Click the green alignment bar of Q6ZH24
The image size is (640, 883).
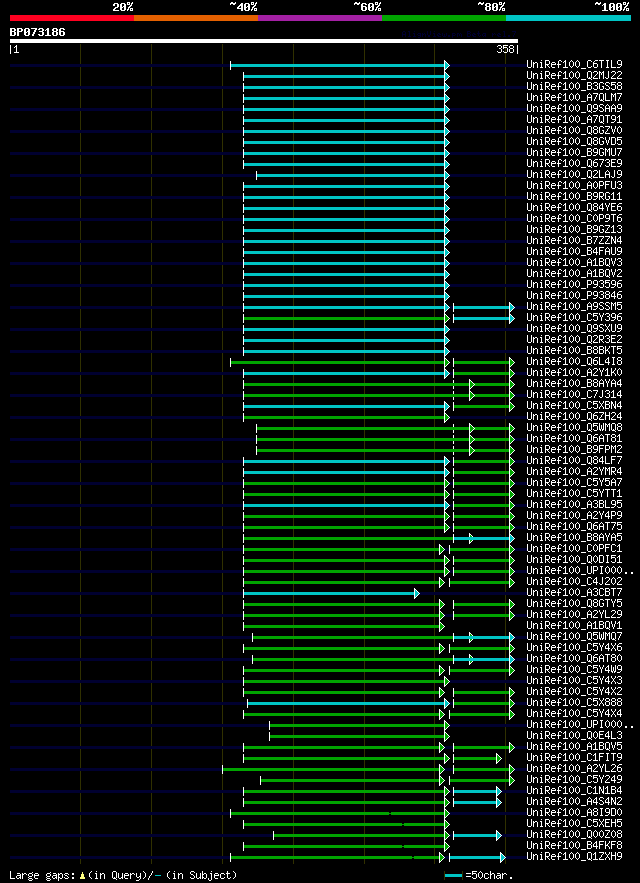click(x=346, y=417)
